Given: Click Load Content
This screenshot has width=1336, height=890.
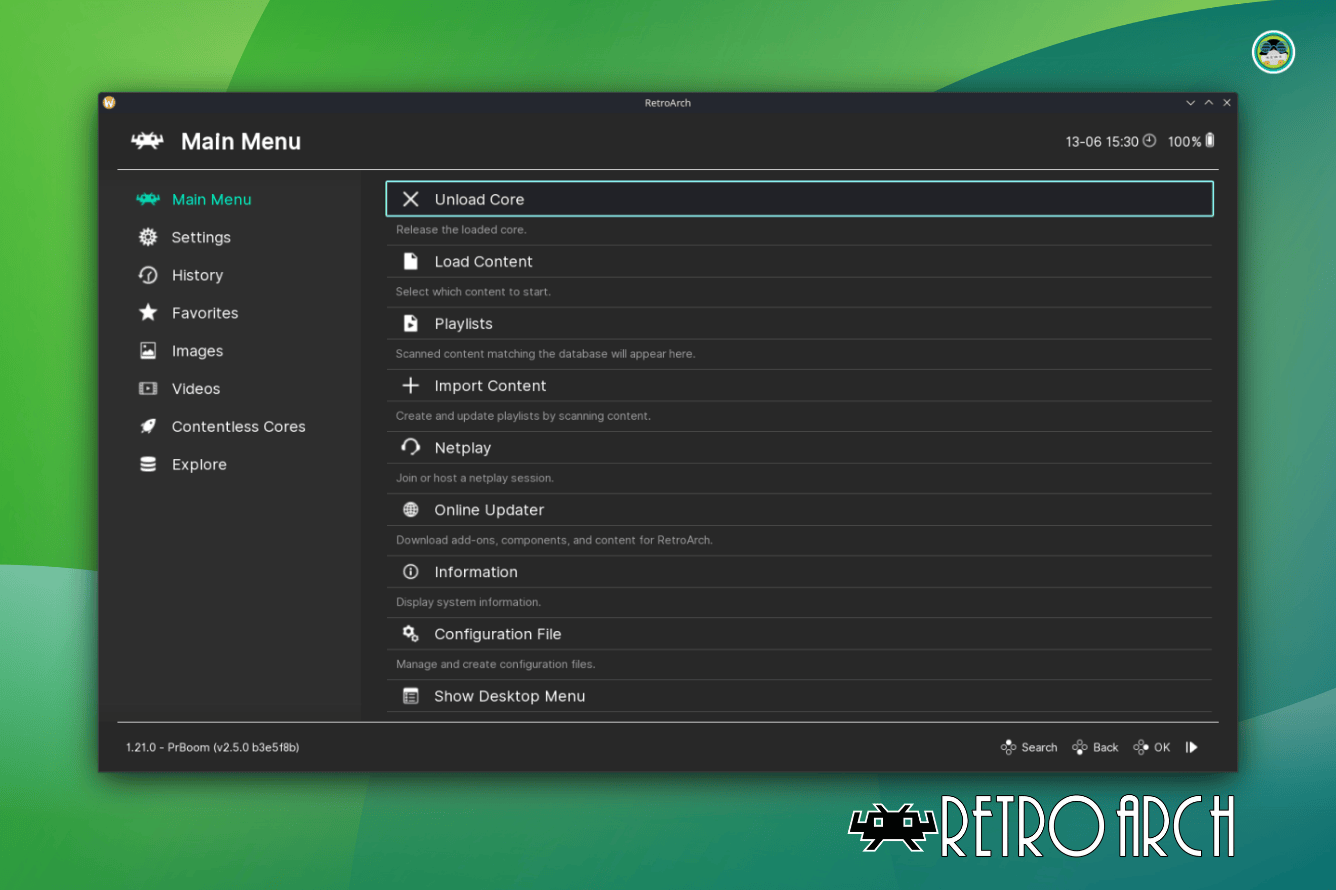Looking at the screenshot, I should 483,261.
